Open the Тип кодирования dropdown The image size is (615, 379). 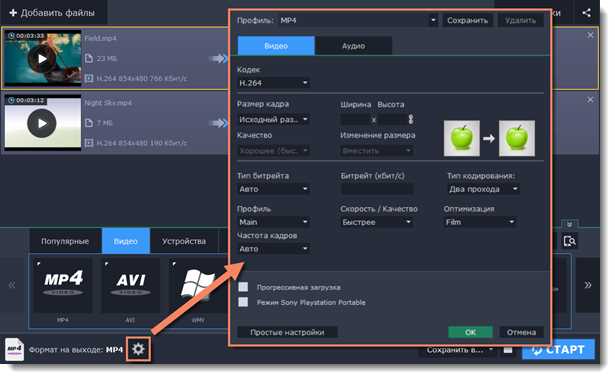pyautogui.click(x=483, y=189)
